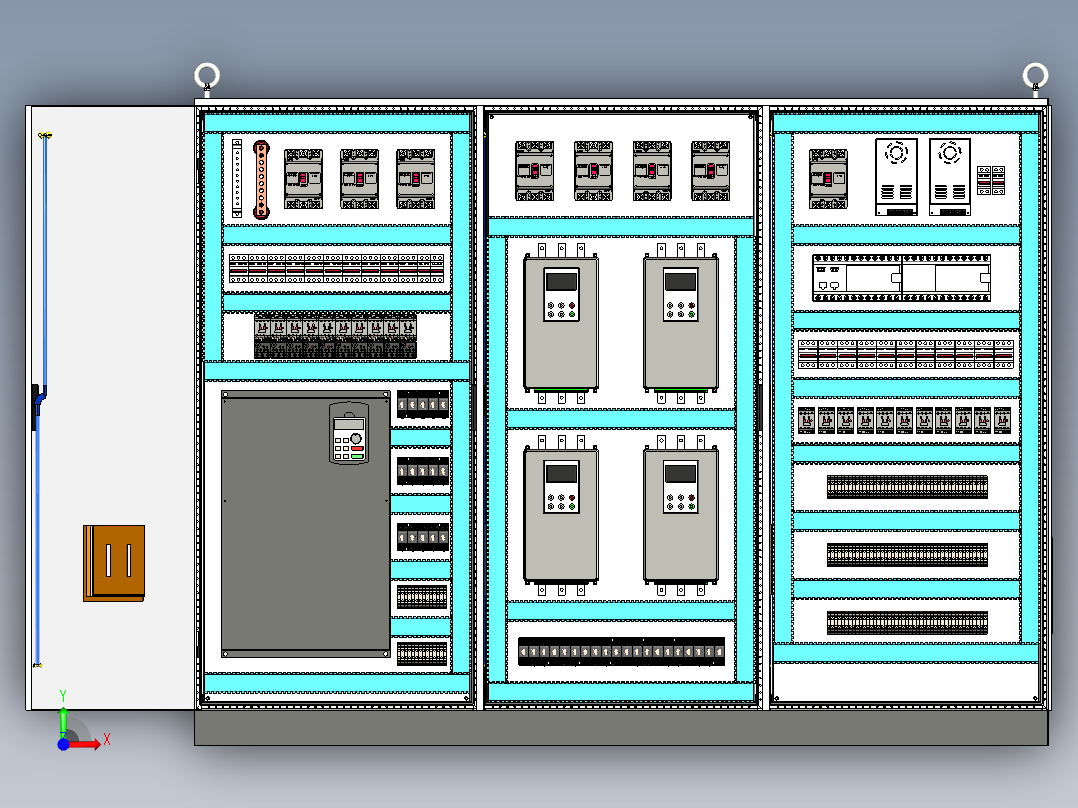Select the grey cabinet base plinth
This screenshot has width=1078, height=808.
pos(622,728)
